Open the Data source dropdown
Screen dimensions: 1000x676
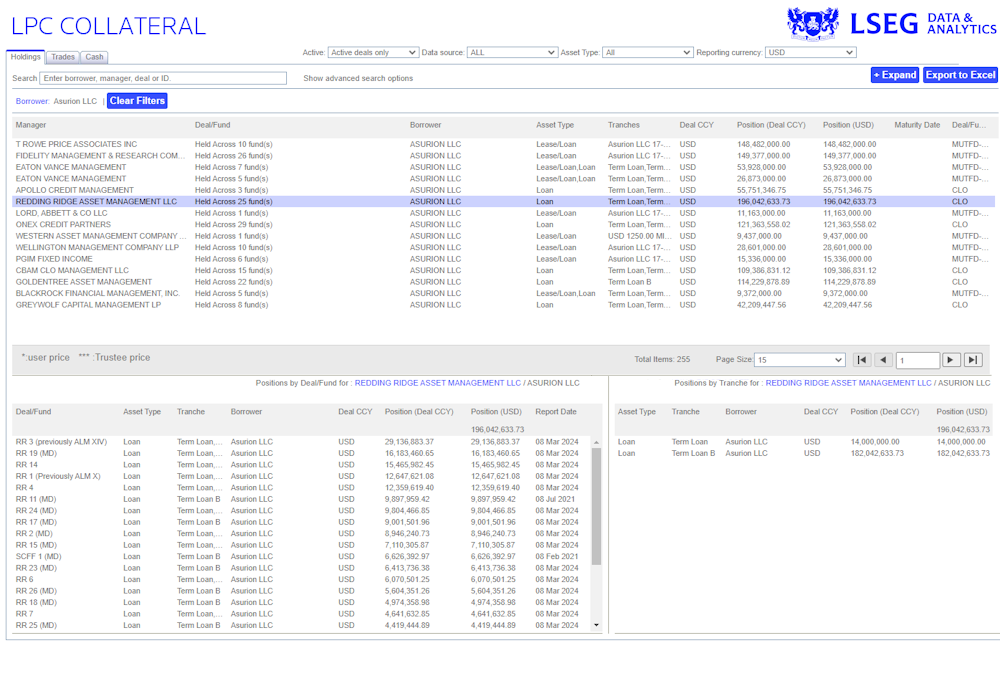512,52
